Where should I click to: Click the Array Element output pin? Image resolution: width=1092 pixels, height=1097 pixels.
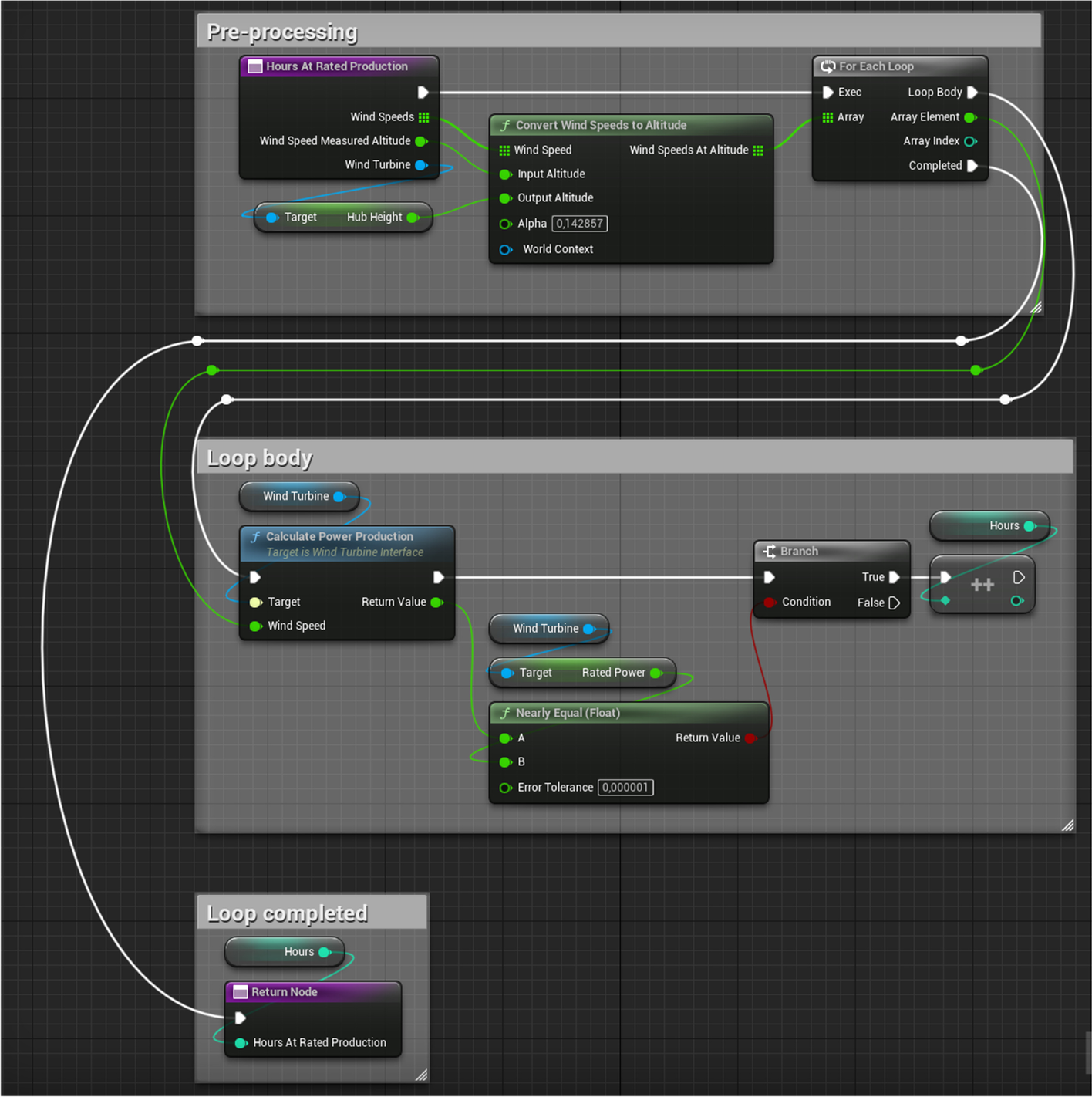[x=970, y=117]
